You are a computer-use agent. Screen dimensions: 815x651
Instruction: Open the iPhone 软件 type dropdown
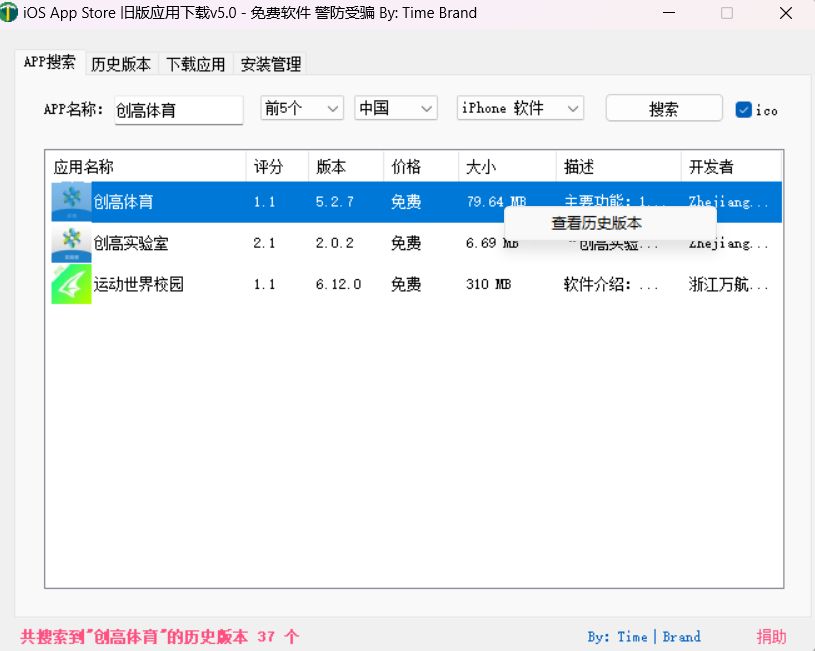520,108
